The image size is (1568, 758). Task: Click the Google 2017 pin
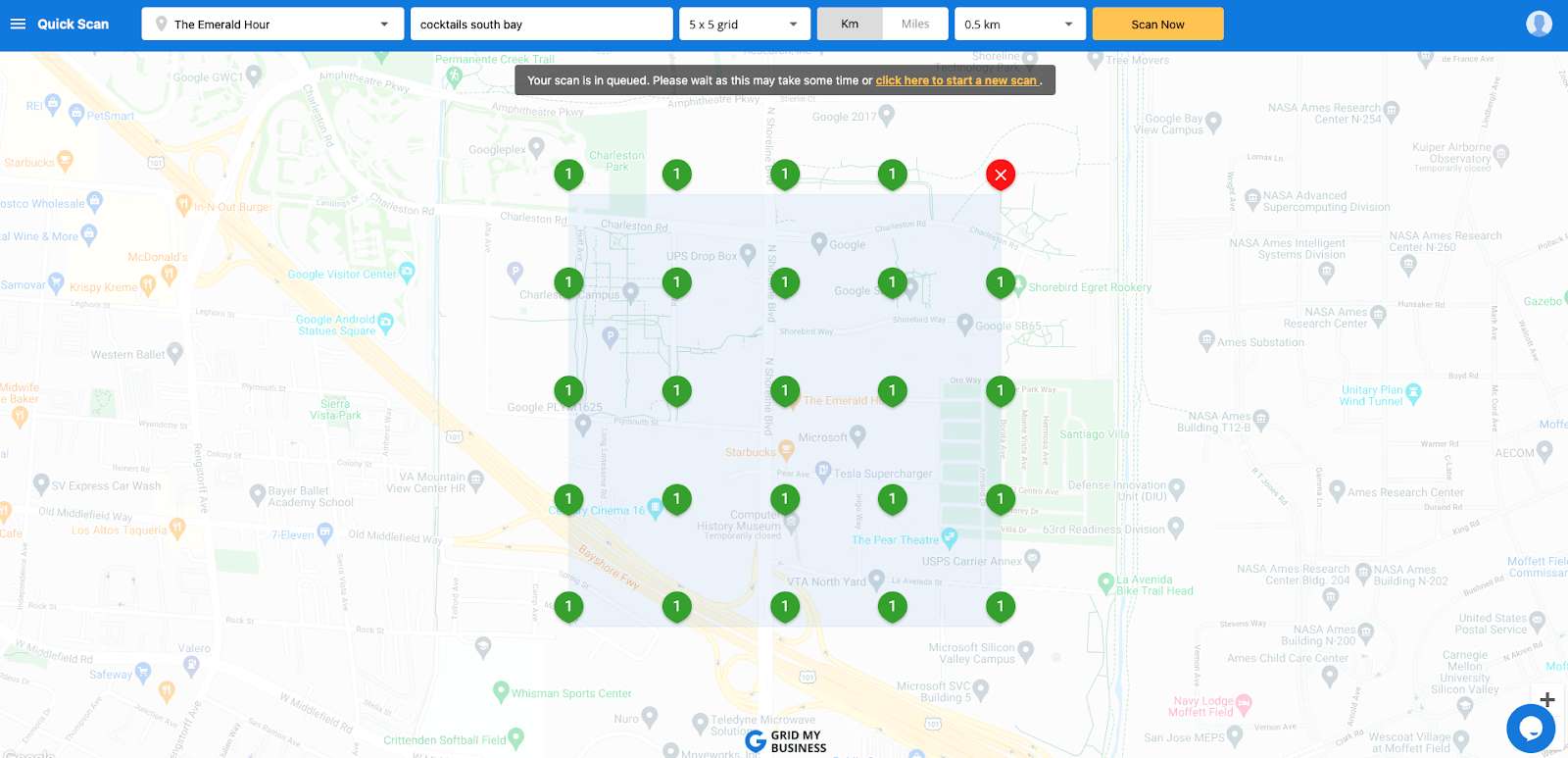click(x=887, y=115)
